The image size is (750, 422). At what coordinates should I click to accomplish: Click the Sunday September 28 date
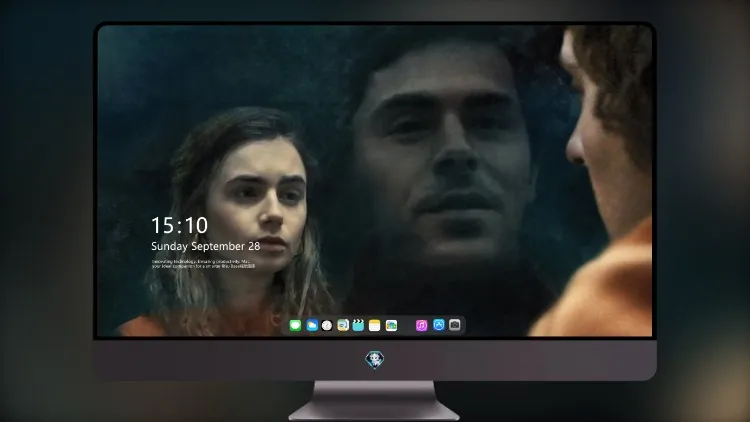click(x=206, y=246)
